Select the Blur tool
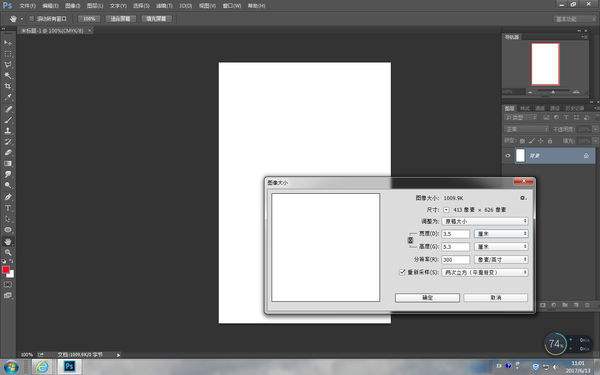The height and width of the screenshot is (375, 600). 8,174
